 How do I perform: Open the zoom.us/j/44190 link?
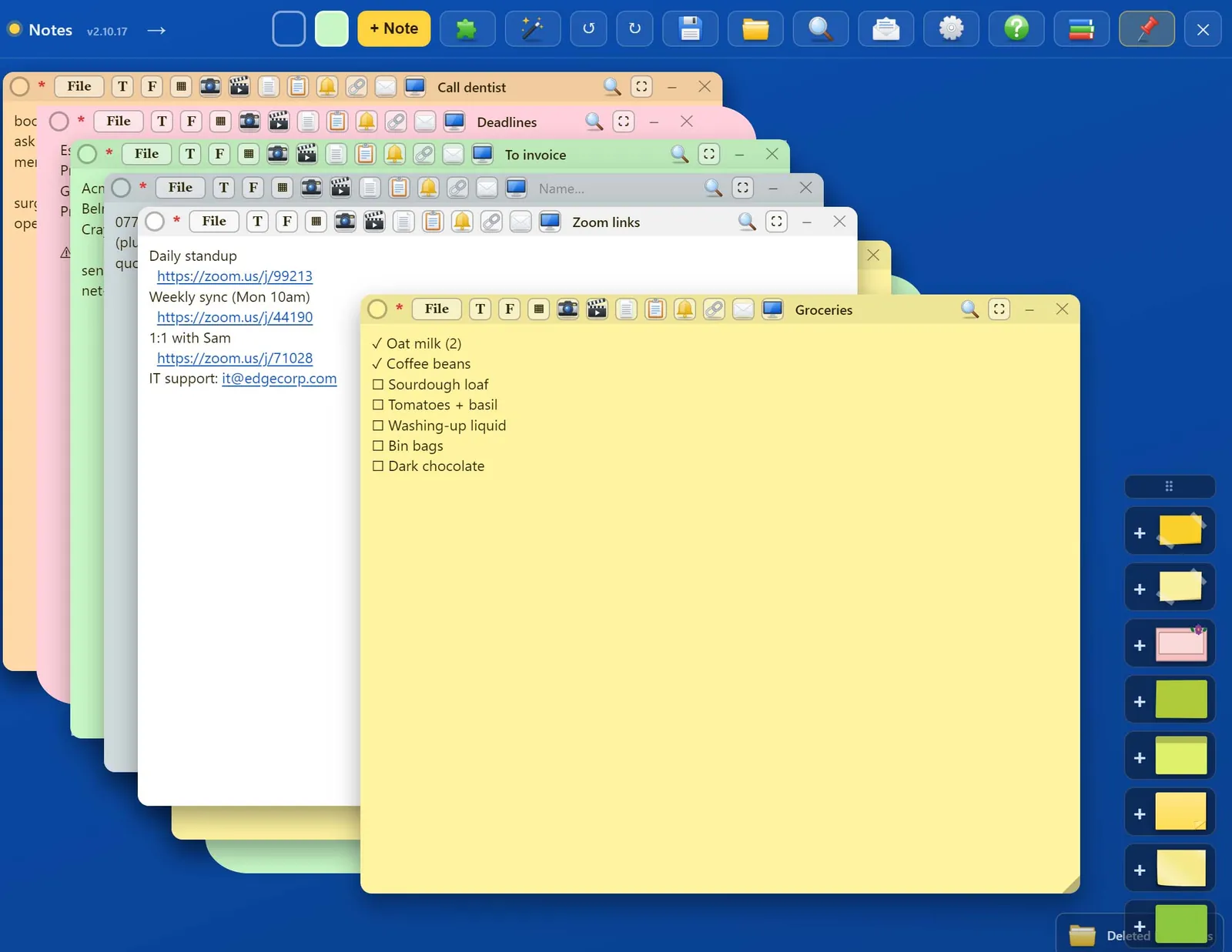[x=235, y=317]
